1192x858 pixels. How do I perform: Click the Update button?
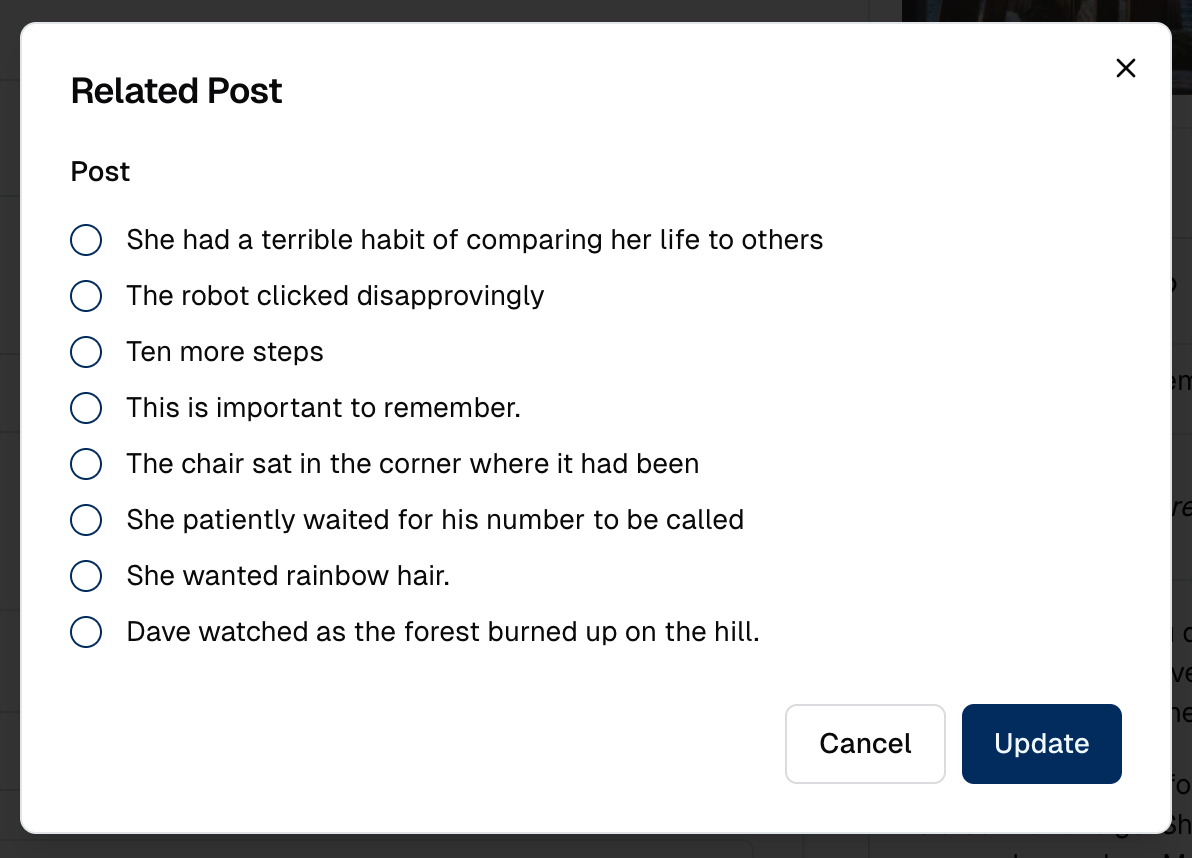click(1041, 744)
